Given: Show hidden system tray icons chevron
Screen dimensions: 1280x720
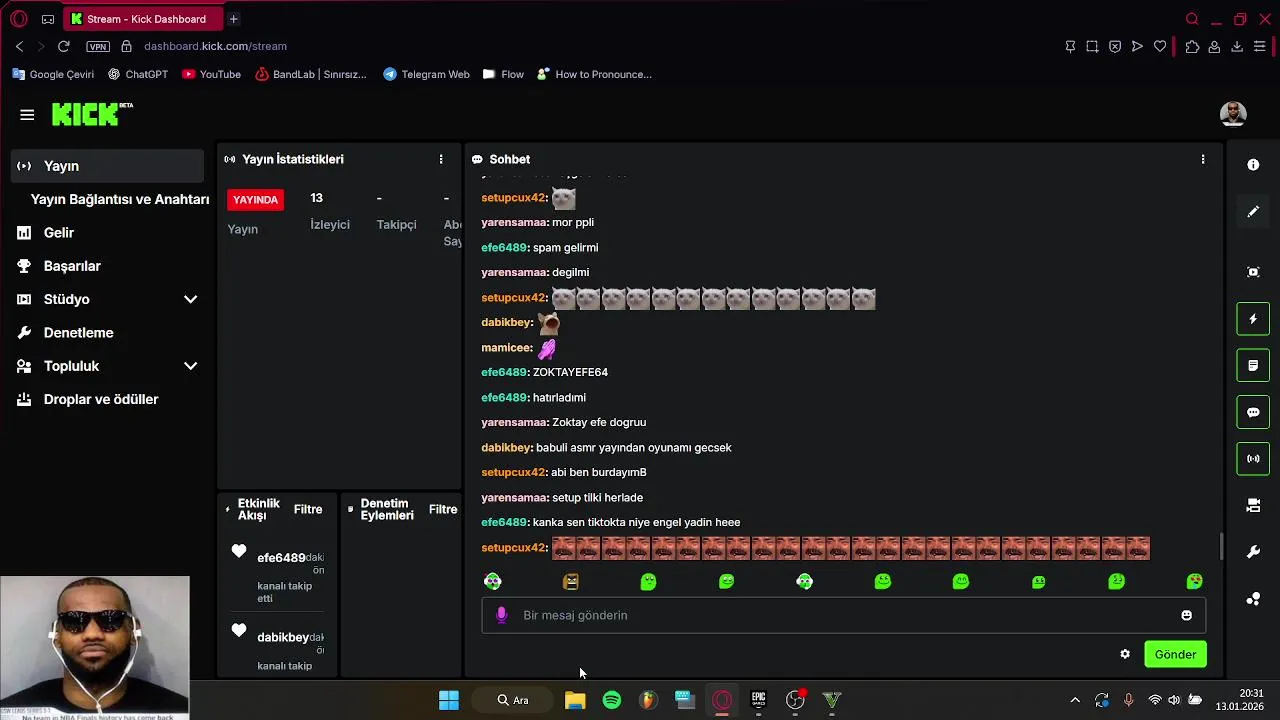Looking at the screenshot, I should pyautogui.click(x=1075, y=700).
